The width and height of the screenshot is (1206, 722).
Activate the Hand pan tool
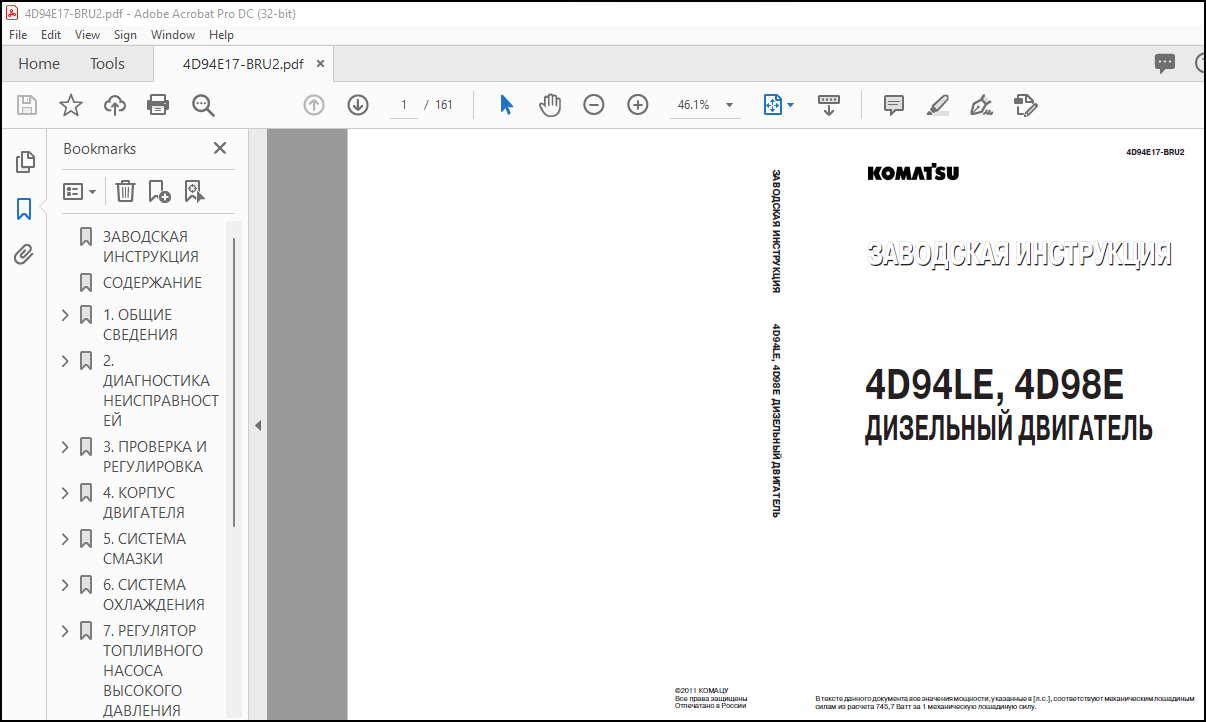coord(550,105)
